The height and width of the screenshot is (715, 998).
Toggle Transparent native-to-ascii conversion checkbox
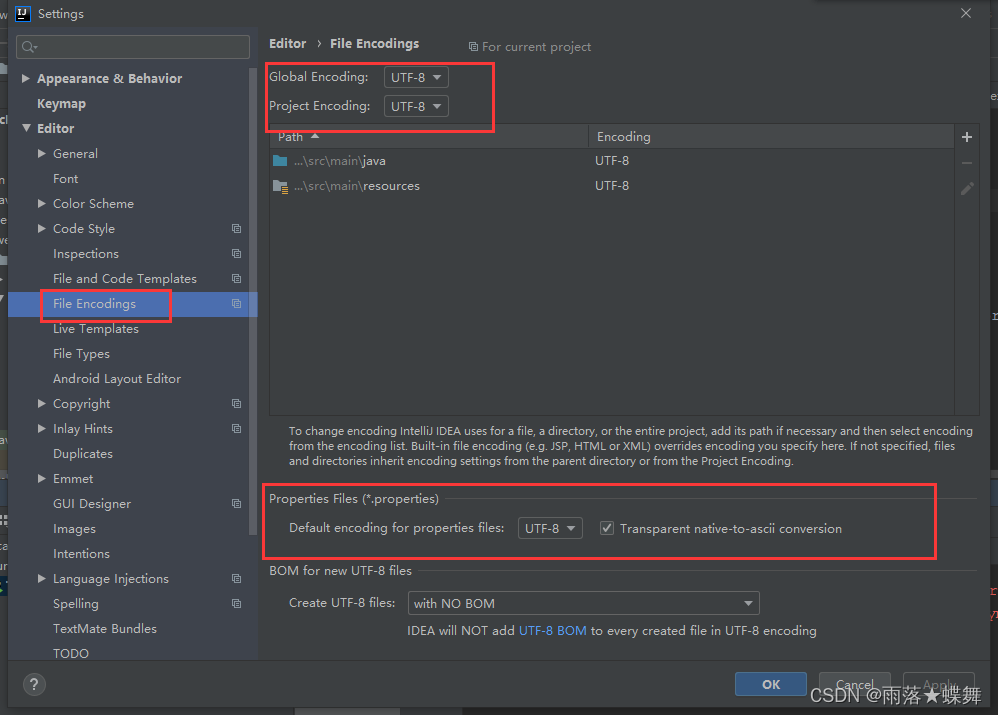[x=607, y=528]
